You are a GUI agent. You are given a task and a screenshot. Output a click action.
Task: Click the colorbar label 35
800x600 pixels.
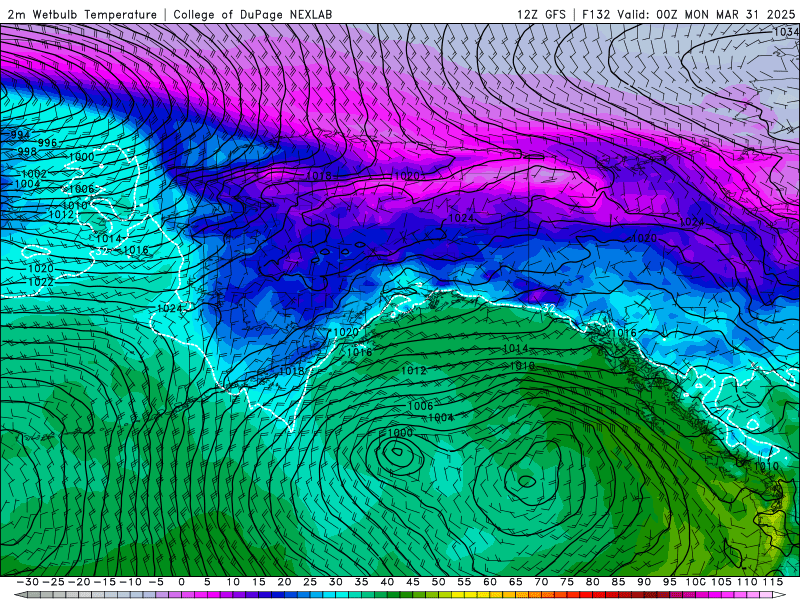tap(361, 582)
